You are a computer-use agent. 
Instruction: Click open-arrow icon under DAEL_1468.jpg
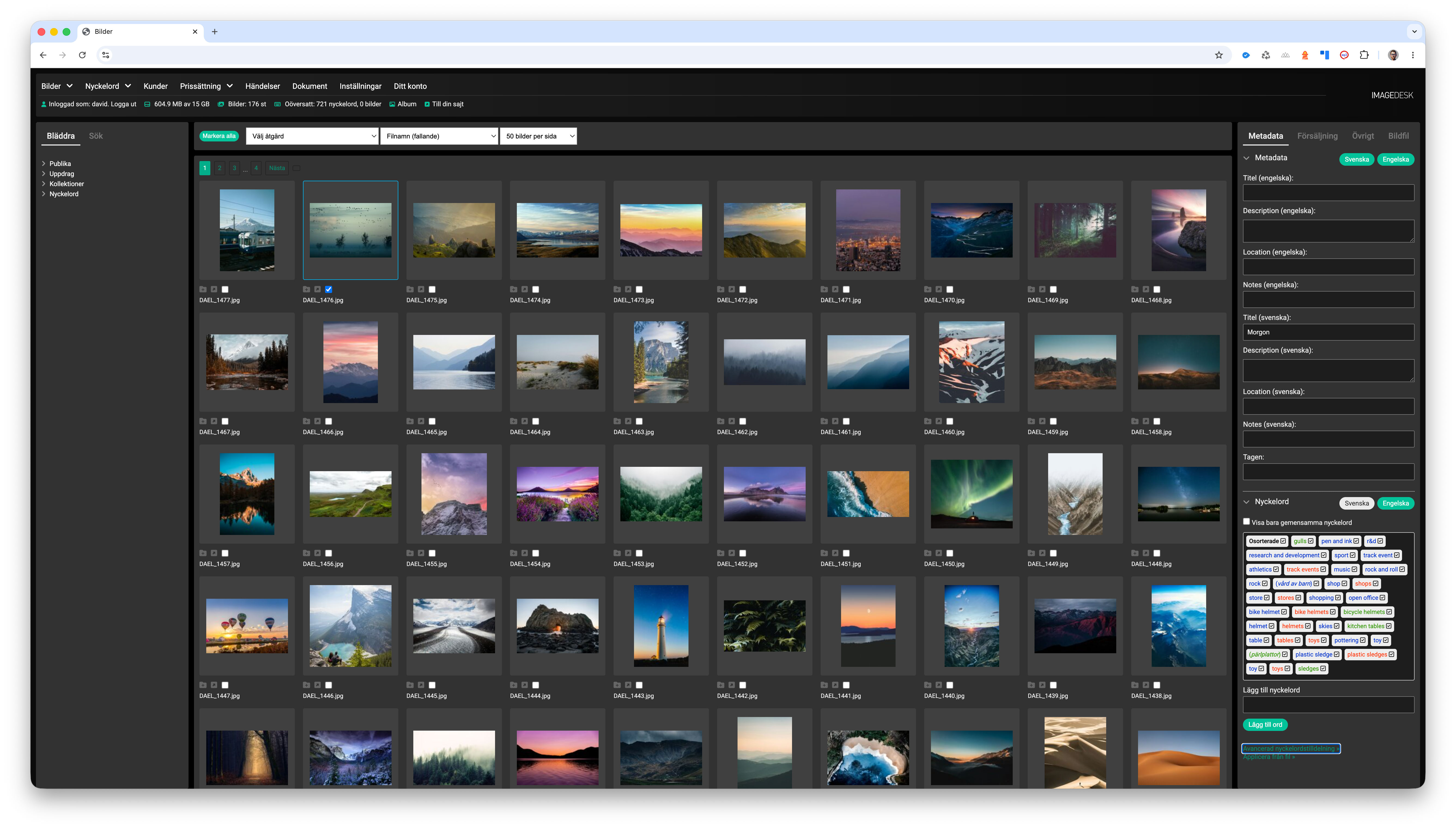pos(1146,289)
